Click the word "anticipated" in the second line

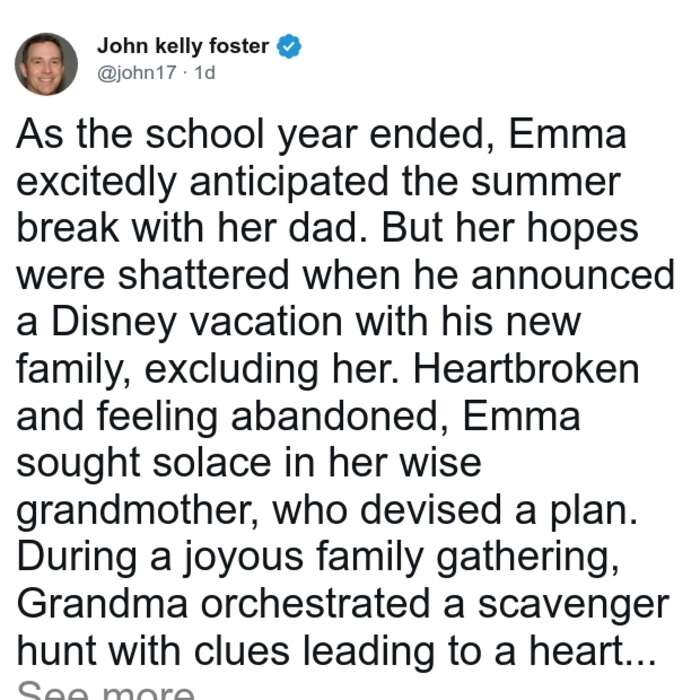click(x=289, y=183)
